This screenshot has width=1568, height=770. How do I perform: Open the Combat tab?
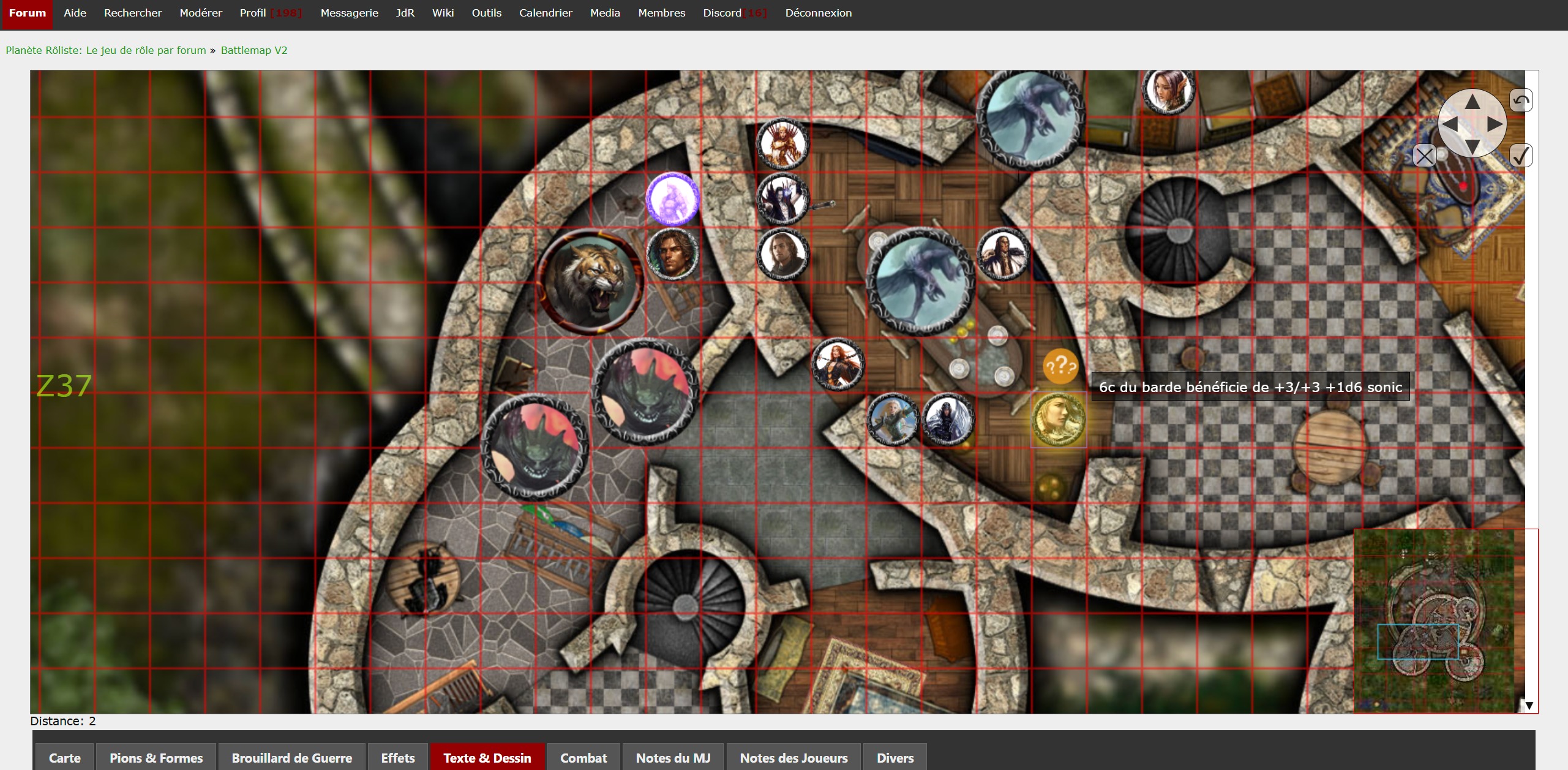(583, 758)
